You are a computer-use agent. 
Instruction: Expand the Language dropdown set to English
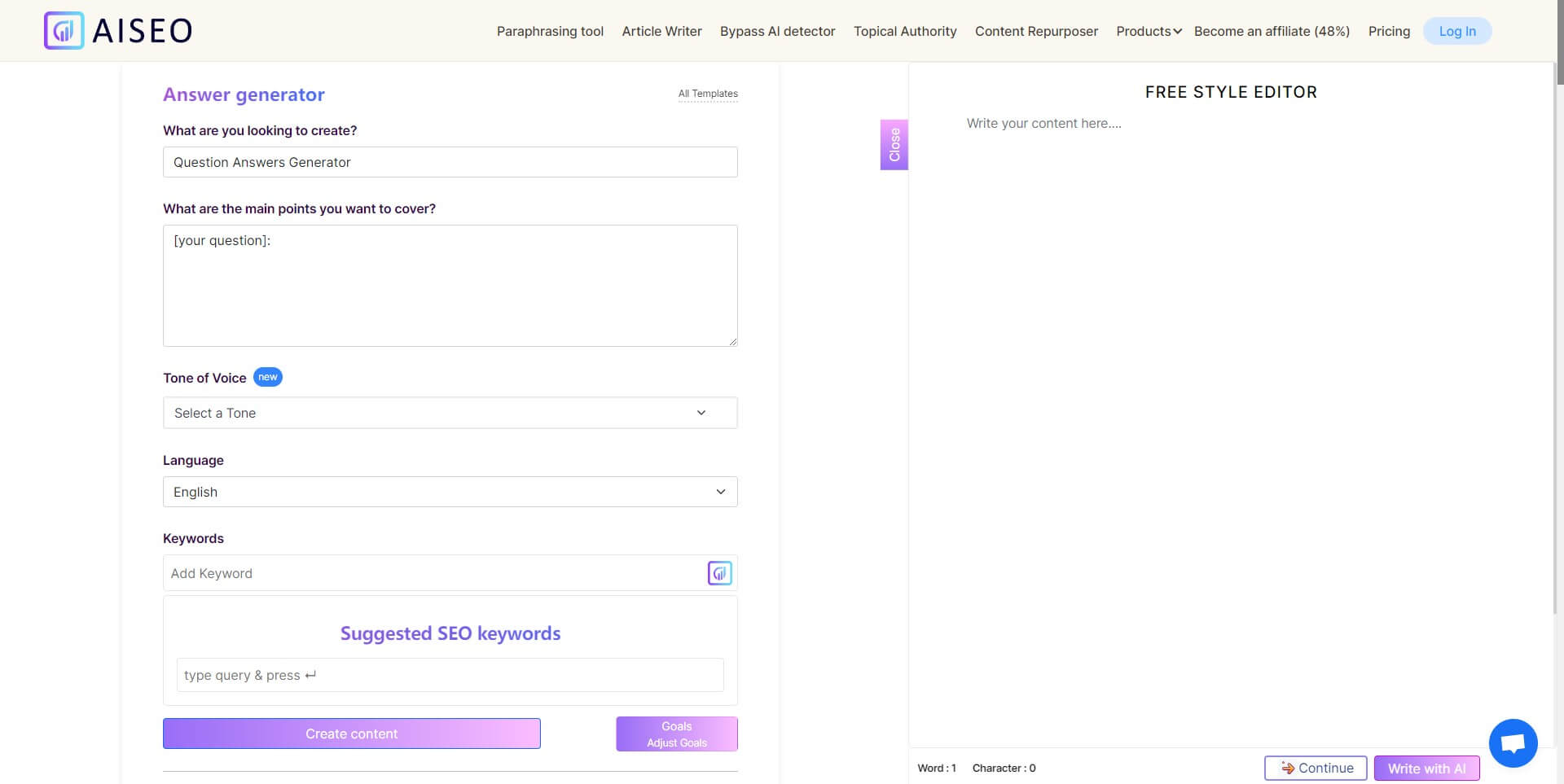pos(450,492)
